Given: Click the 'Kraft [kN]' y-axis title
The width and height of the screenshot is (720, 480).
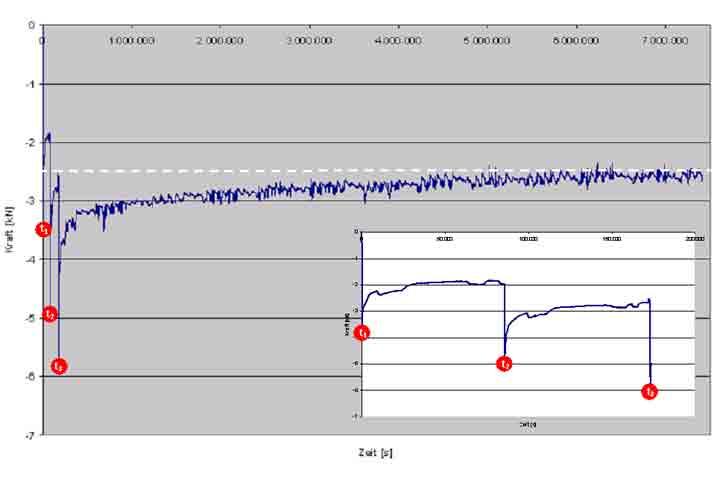Looking at the screenshot, I should 10,229.
